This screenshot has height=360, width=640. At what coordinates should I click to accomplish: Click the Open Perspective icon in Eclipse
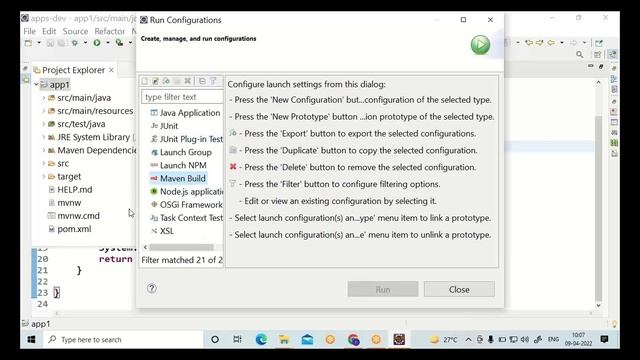[598, 54]
